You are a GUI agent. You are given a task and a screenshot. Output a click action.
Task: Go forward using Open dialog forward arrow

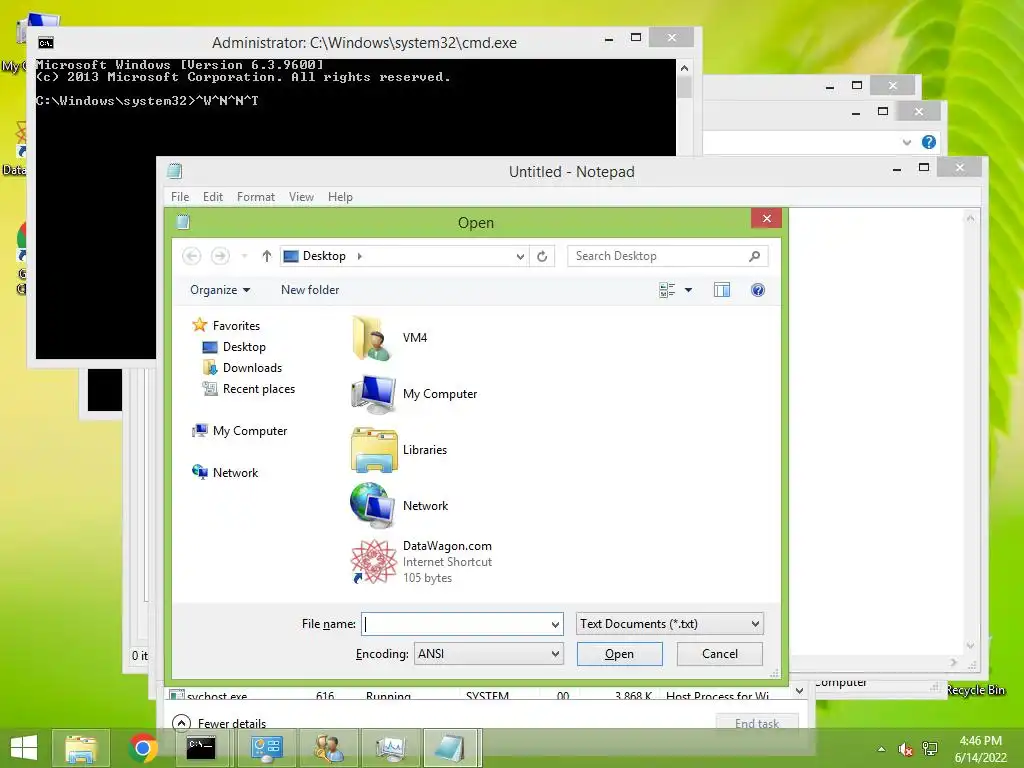click(220, 256)
